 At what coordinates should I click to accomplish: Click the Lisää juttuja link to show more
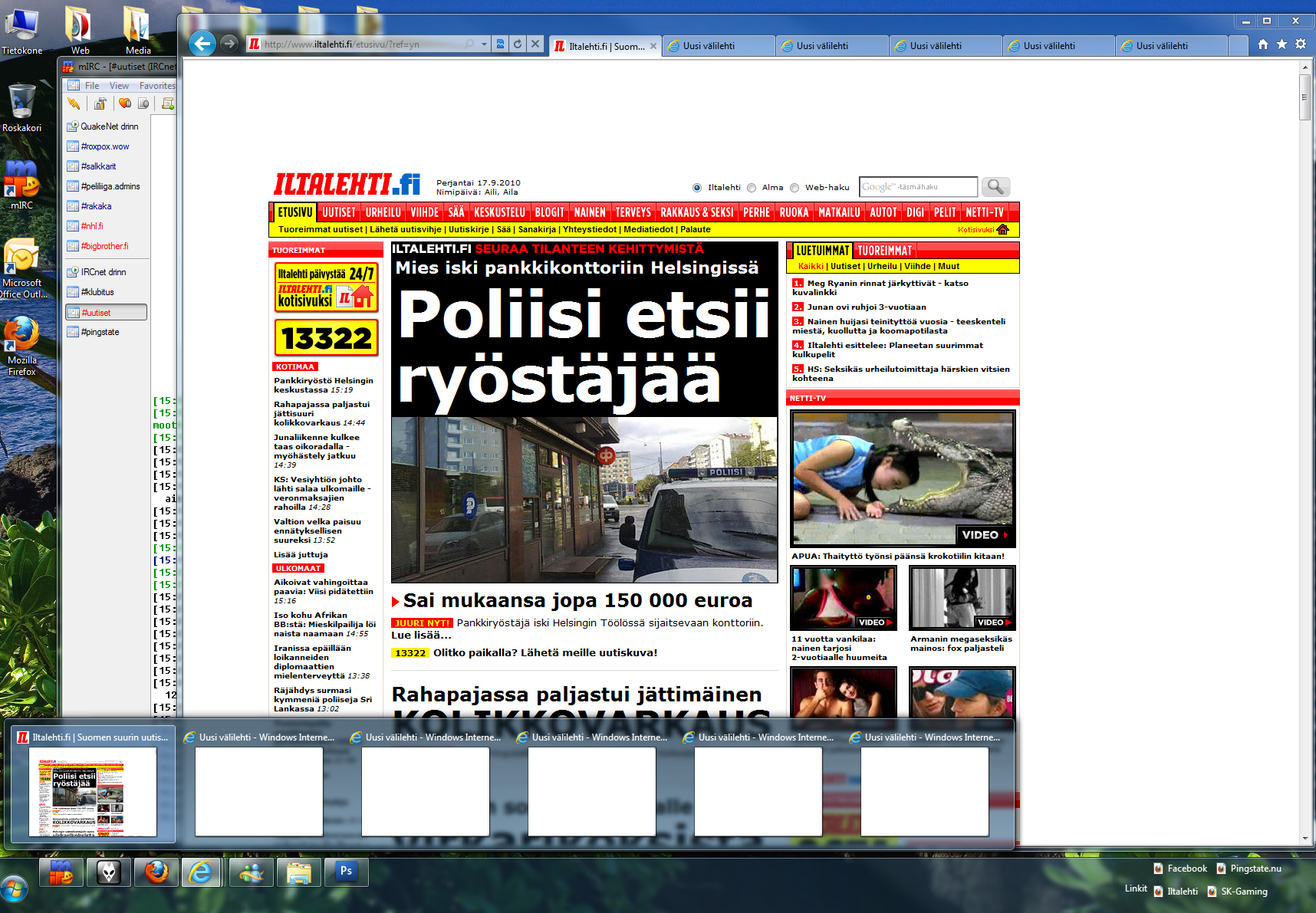point(301,554)
